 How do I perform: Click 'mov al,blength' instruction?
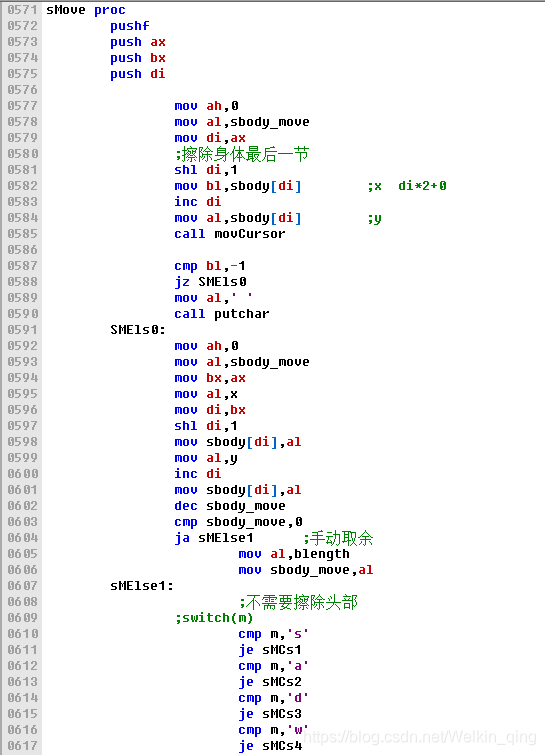[294, 554]
